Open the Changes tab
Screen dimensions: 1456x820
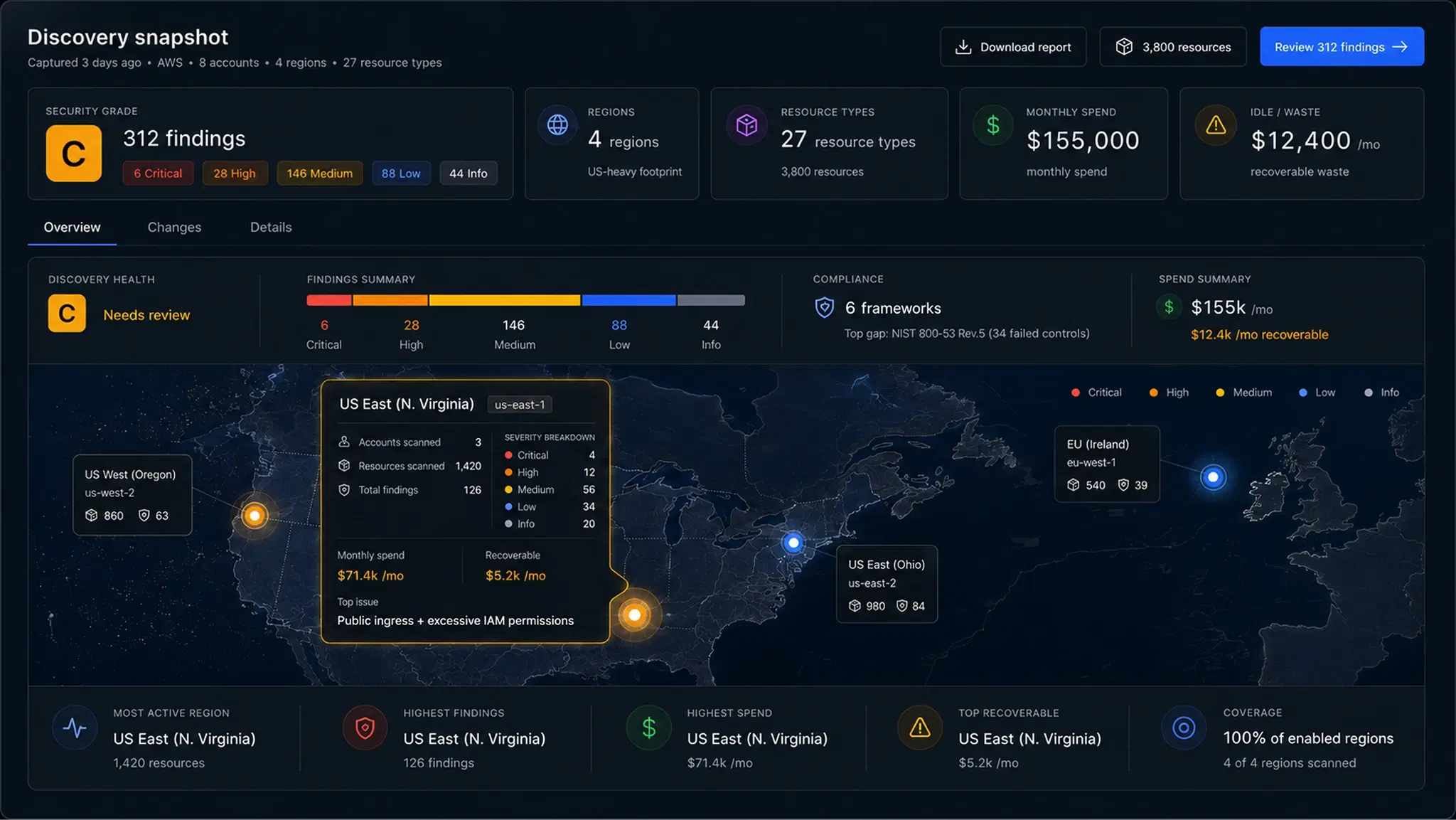[x=174, y=227]
